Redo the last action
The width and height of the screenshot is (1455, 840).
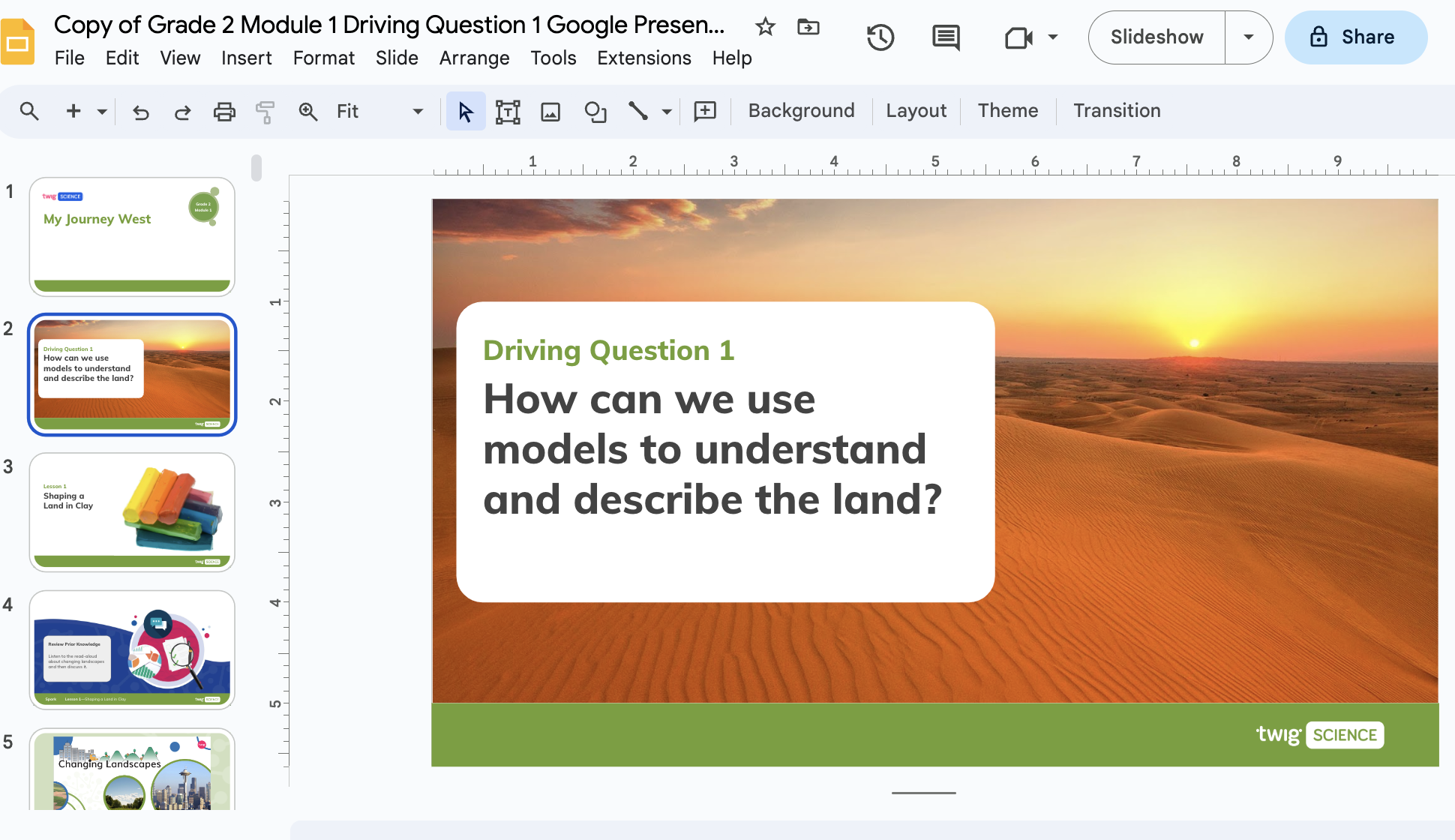[182, 112]
